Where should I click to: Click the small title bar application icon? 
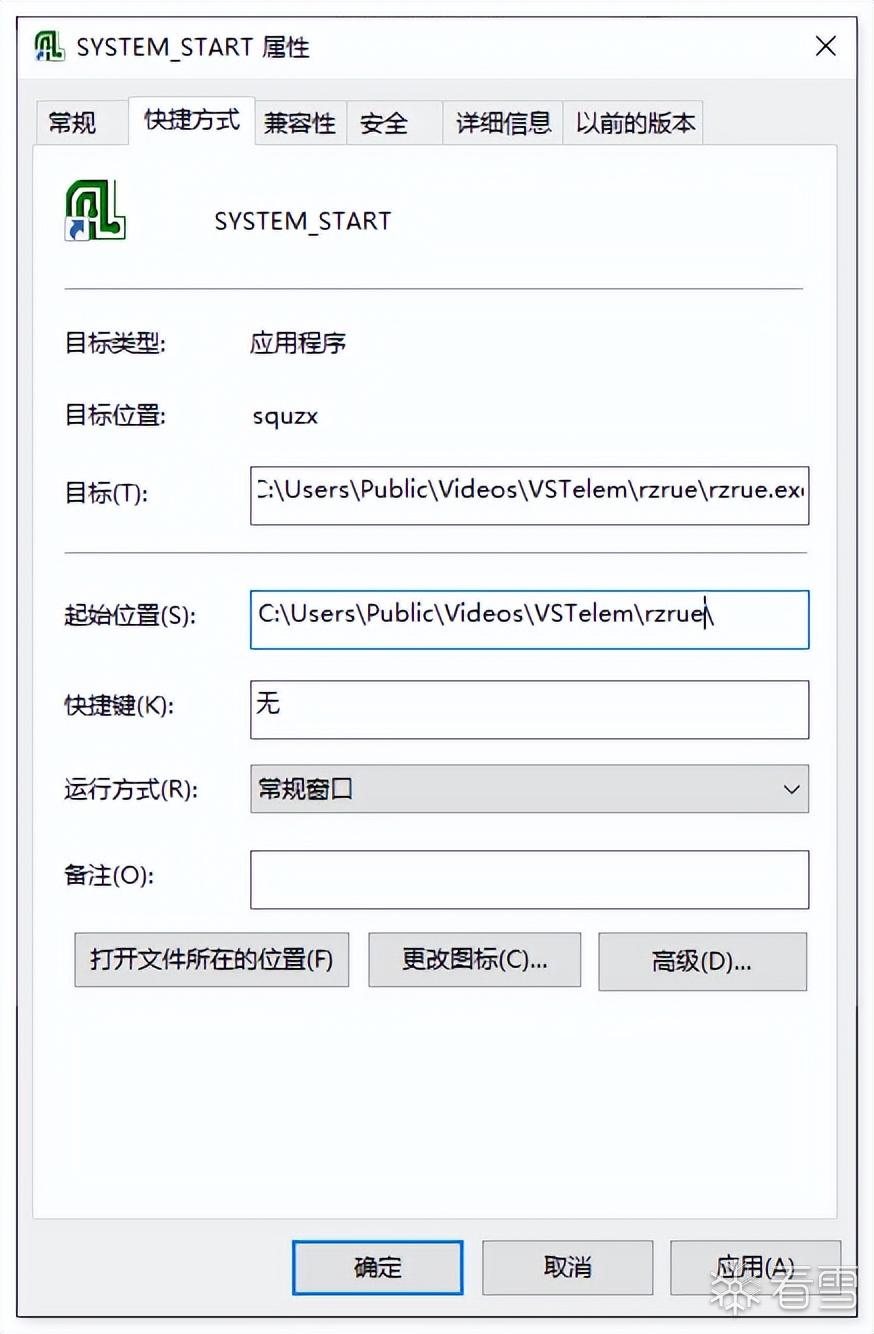[x=49, y=46]
